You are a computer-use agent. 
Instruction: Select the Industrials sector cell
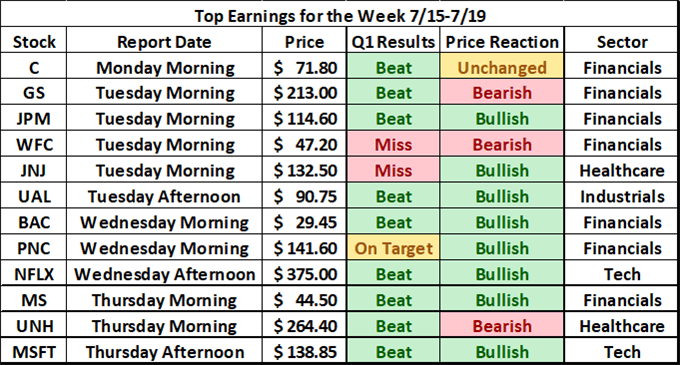coord(622,196)
